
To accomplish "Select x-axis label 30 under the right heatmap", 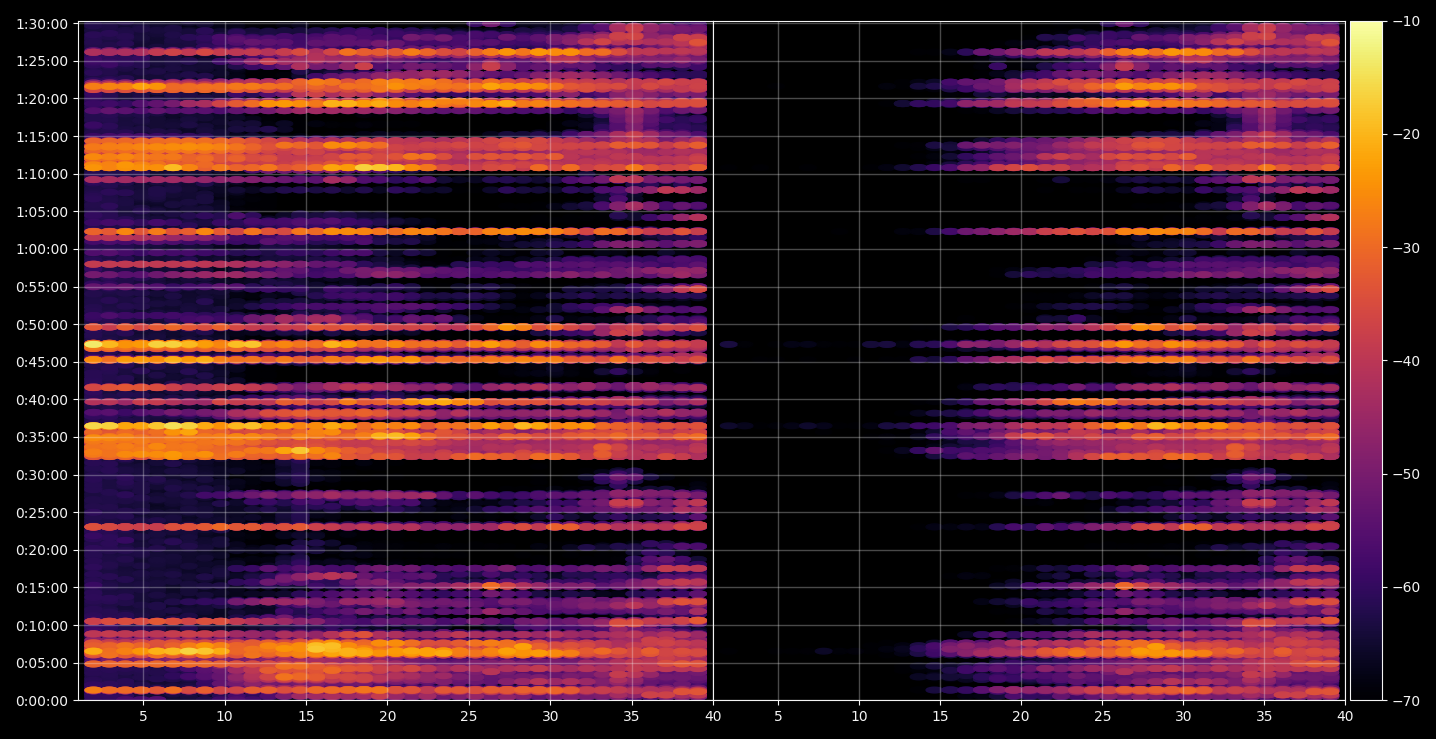I will pyautogui.click(x=1184, y=717).
